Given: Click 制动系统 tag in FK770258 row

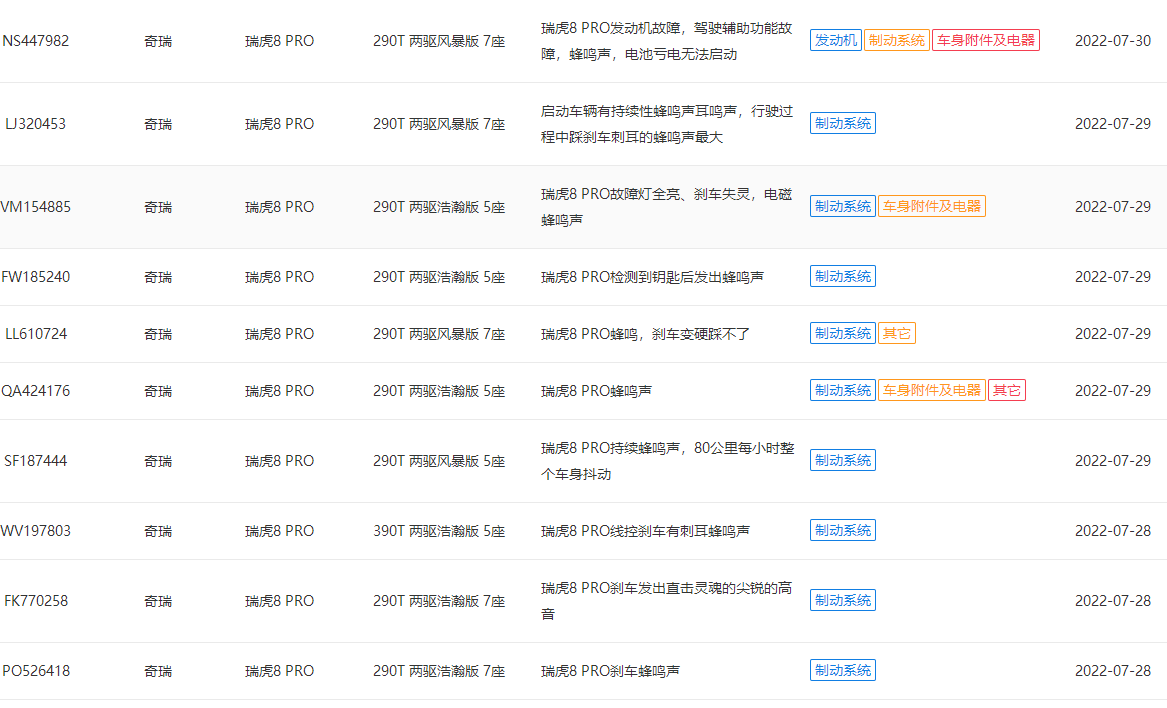Looking at the screenshot, I should (x=842, y=601).
